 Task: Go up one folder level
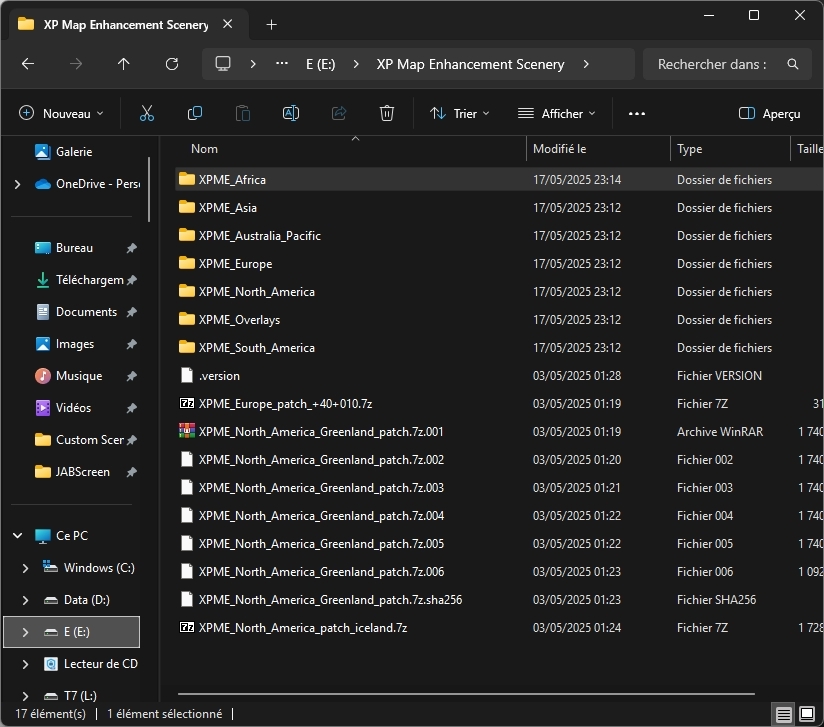tap(124, 64)
